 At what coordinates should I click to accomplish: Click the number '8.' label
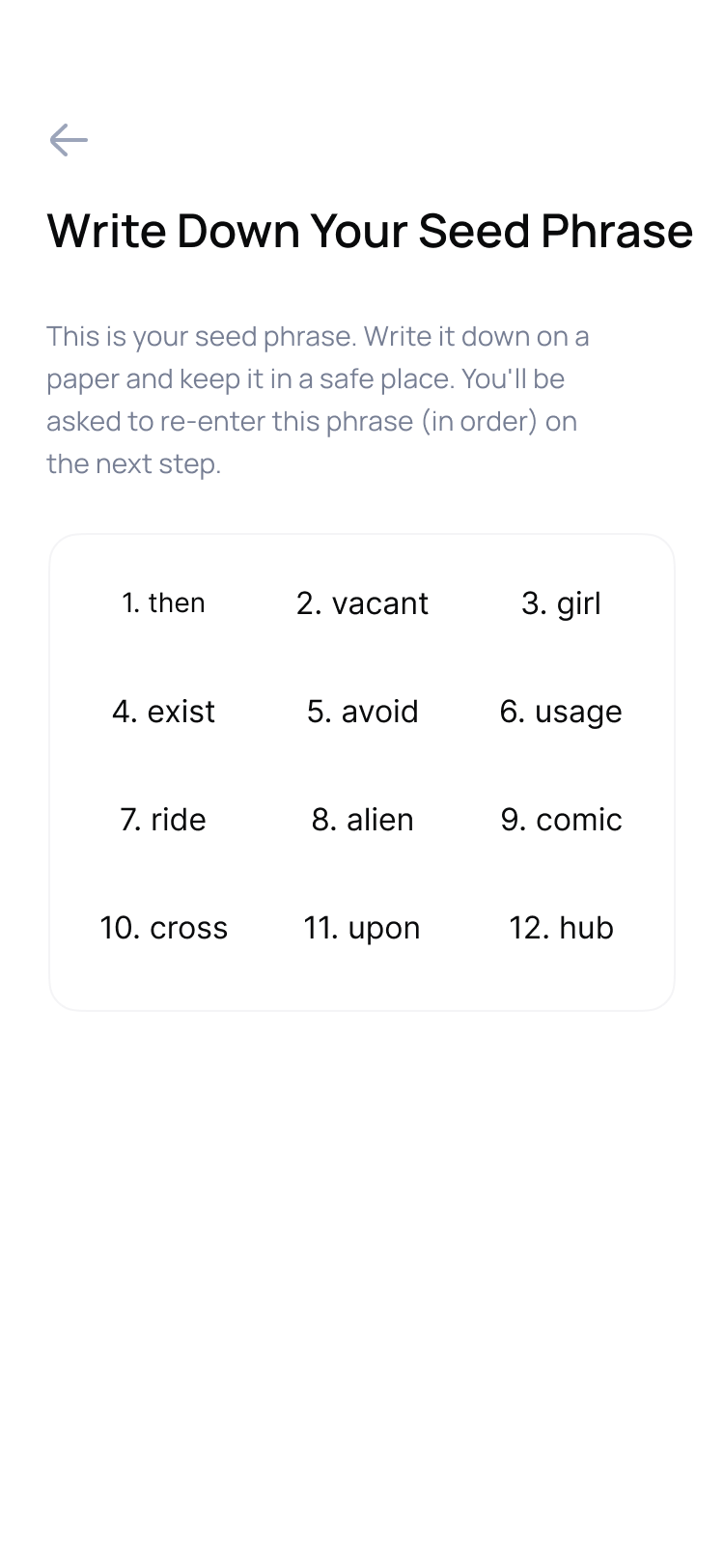pos(323,820)
